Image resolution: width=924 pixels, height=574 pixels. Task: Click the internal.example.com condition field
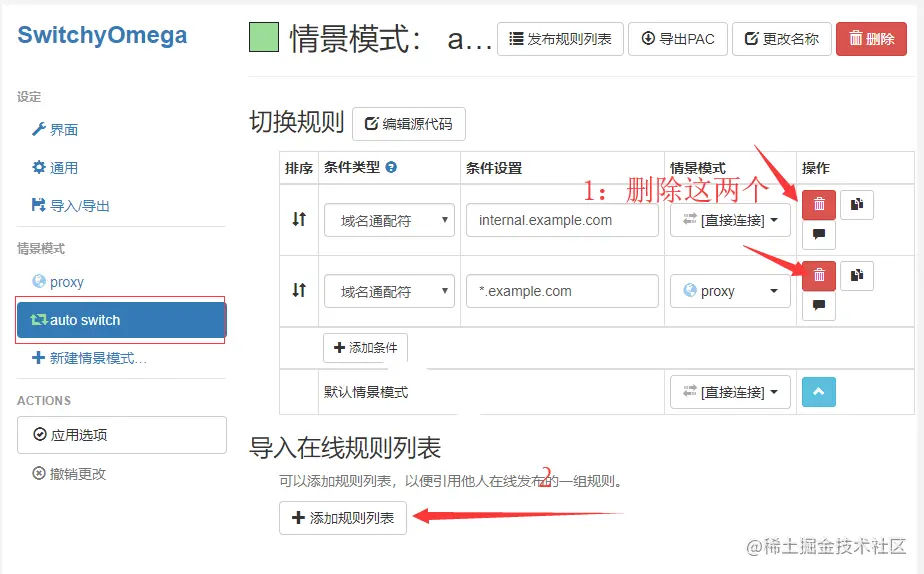(x=562, y=220)
